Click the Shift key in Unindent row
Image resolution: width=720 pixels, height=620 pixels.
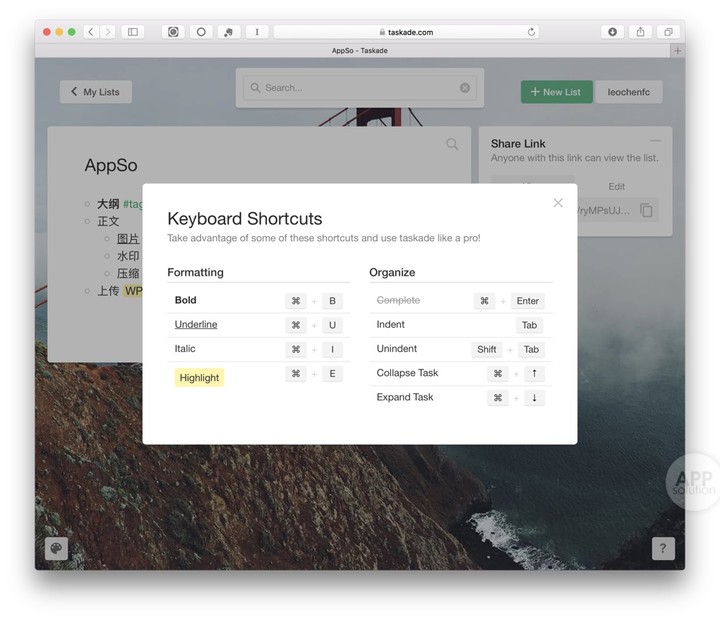point(486,349)
